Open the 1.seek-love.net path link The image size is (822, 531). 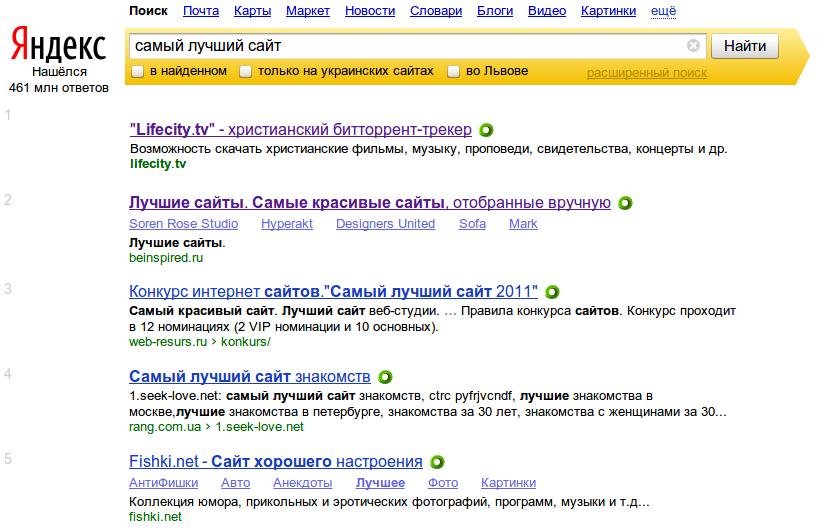pos(259,427)
